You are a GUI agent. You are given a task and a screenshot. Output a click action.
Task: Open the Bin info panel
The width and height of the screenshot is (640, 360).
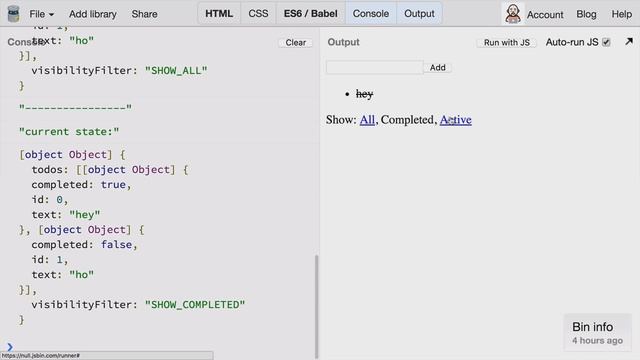pos(597,333)
